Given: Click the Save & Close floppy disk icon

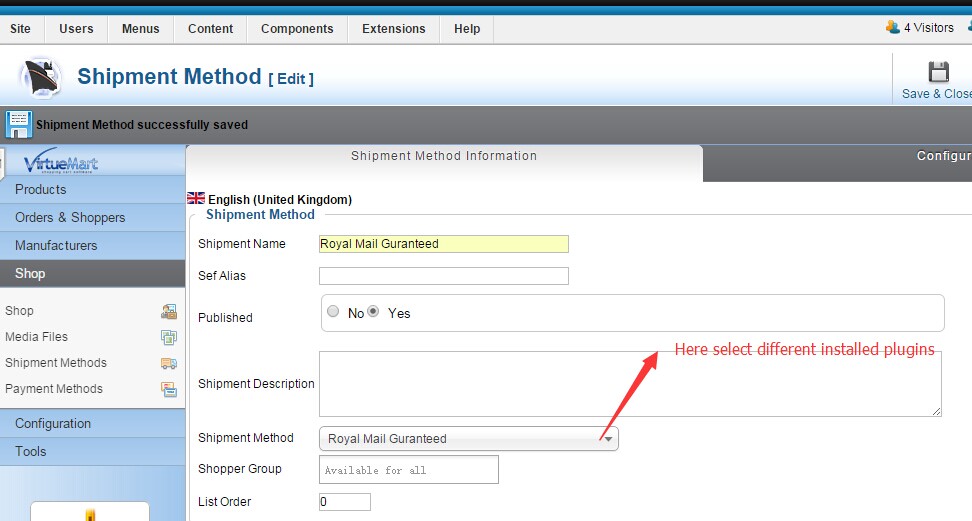Looking at the screenshot, I should 938,72.
